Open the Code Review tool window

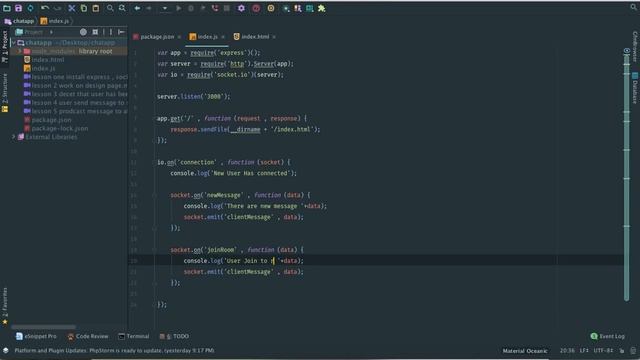88,336
